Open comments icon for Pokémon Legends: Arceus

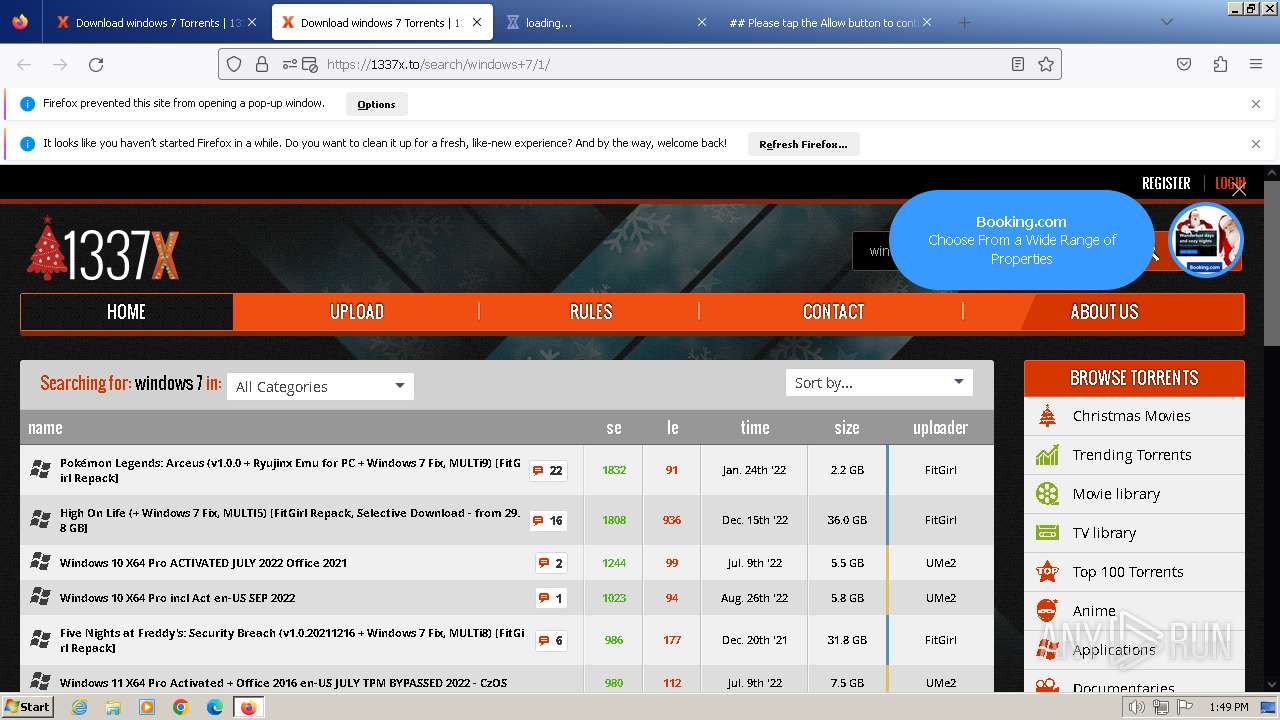coord(548,470)
